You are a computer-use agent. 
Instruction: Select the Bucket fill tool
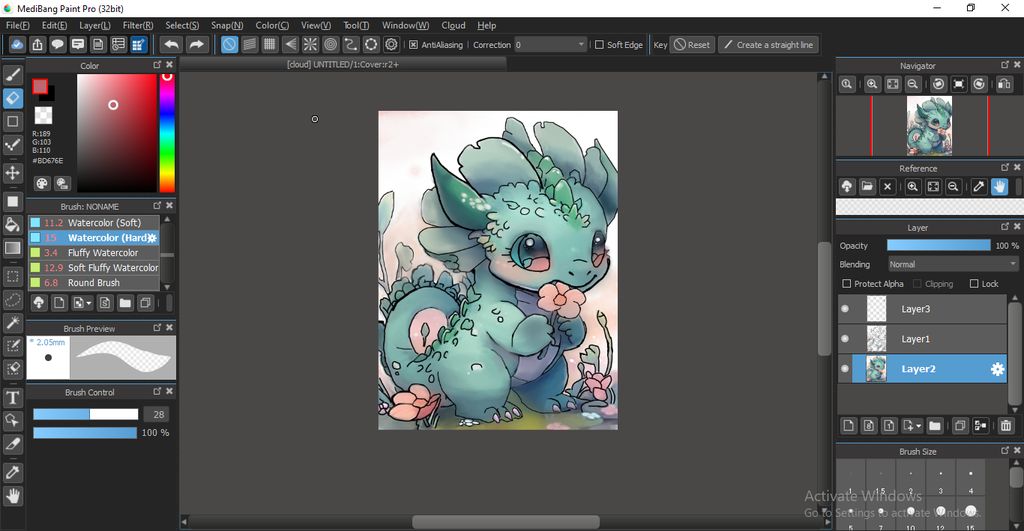click(x=13, y=225)
